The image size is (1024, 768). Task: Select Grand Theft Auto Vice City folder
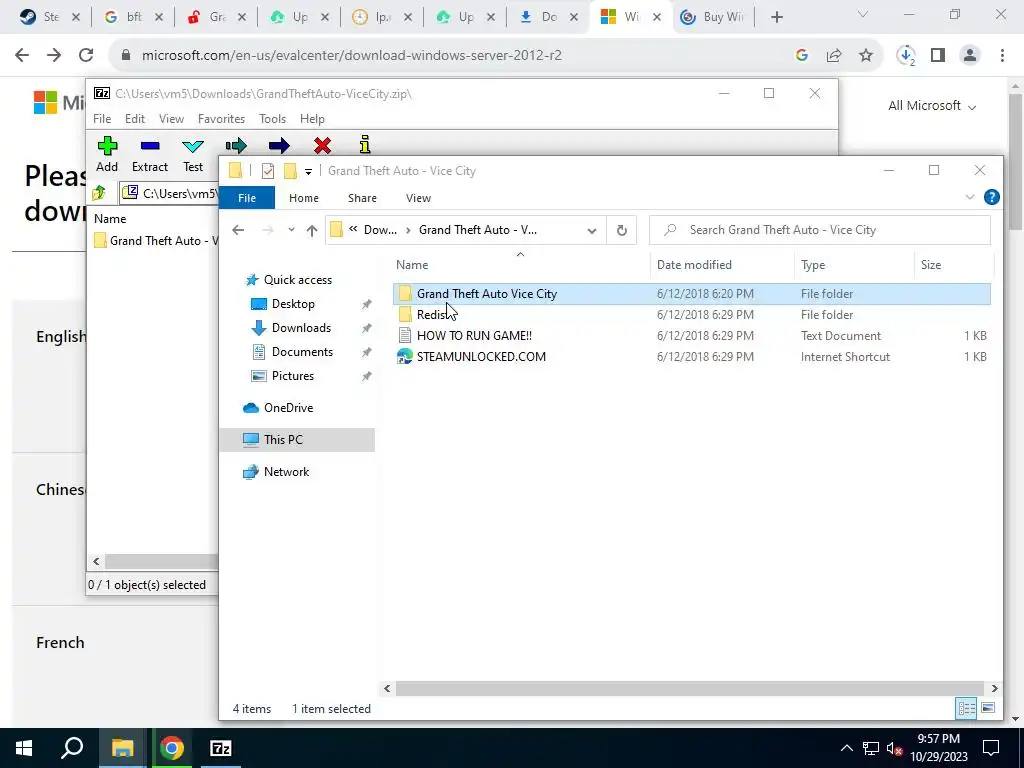pyautogui.click(x=692, y=294)
